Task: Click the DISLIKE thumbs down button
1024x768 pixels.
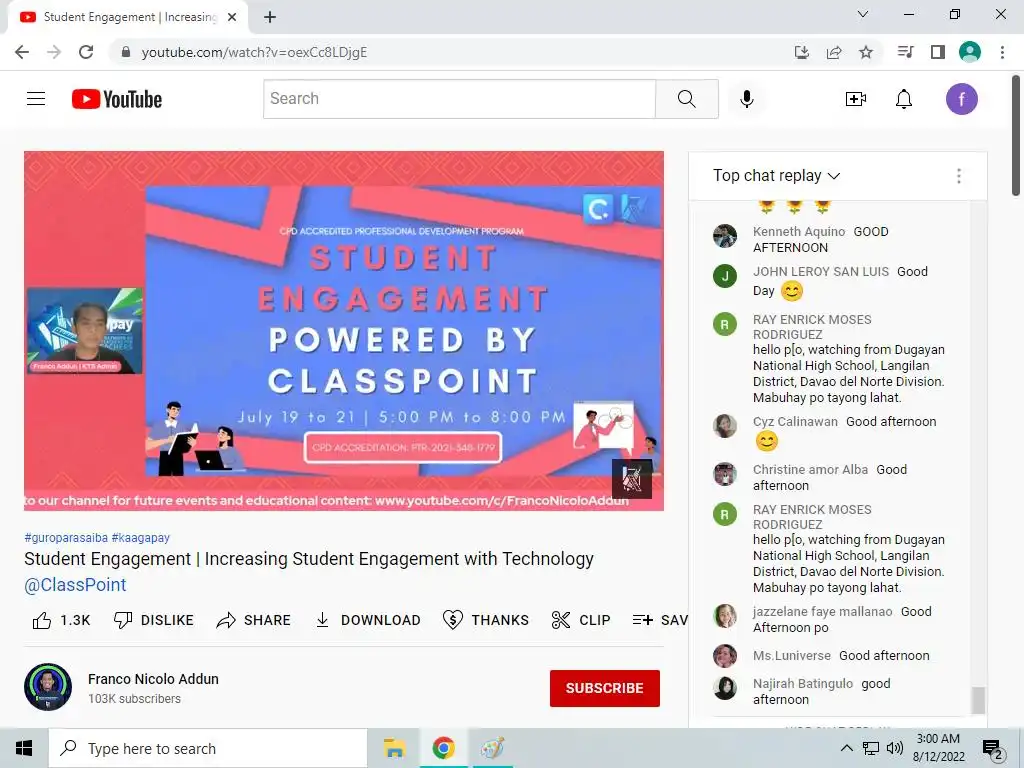Action: (x=153, y=620)
